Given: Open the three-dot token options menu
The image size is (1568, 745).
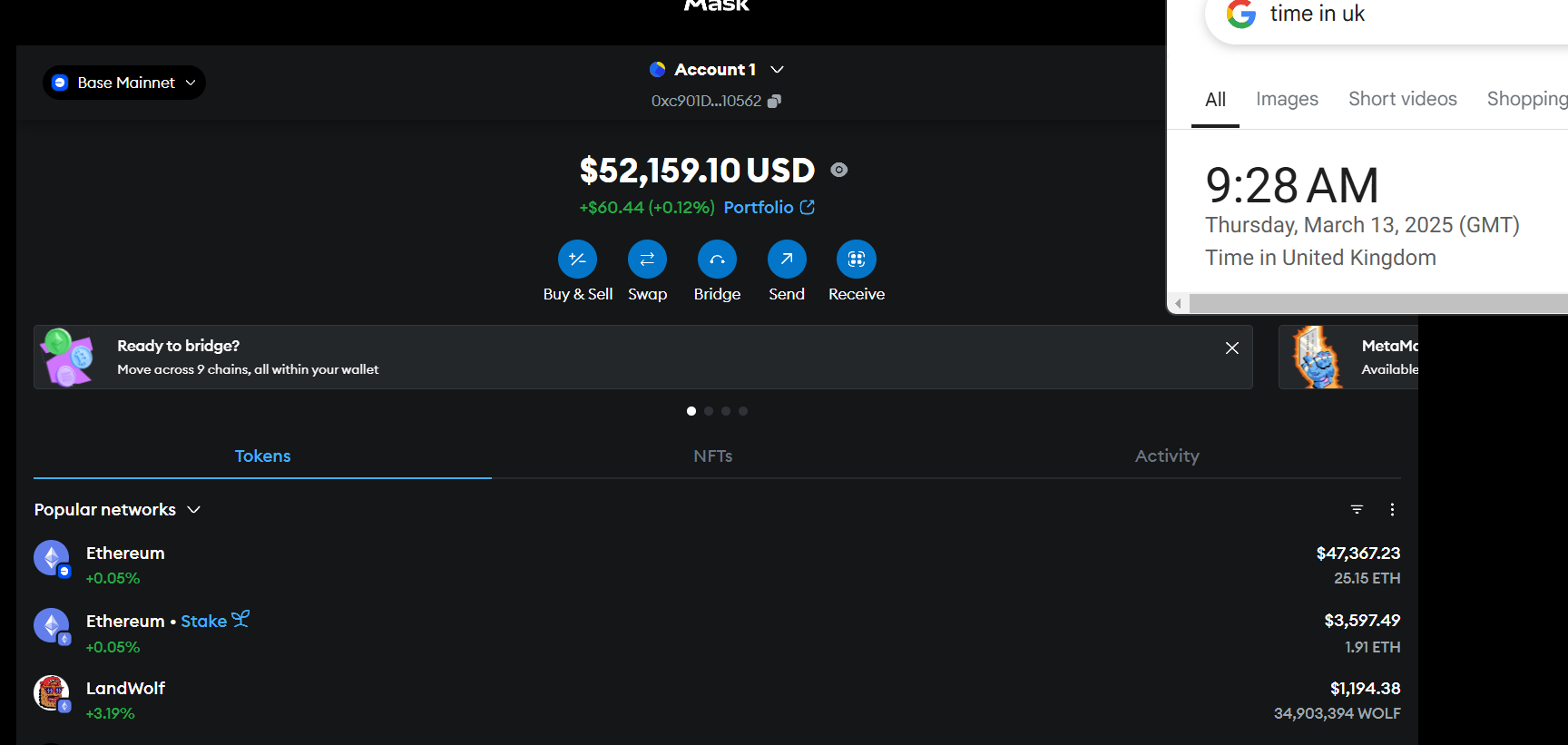Looking at the screenshot, I should 1392,510.
